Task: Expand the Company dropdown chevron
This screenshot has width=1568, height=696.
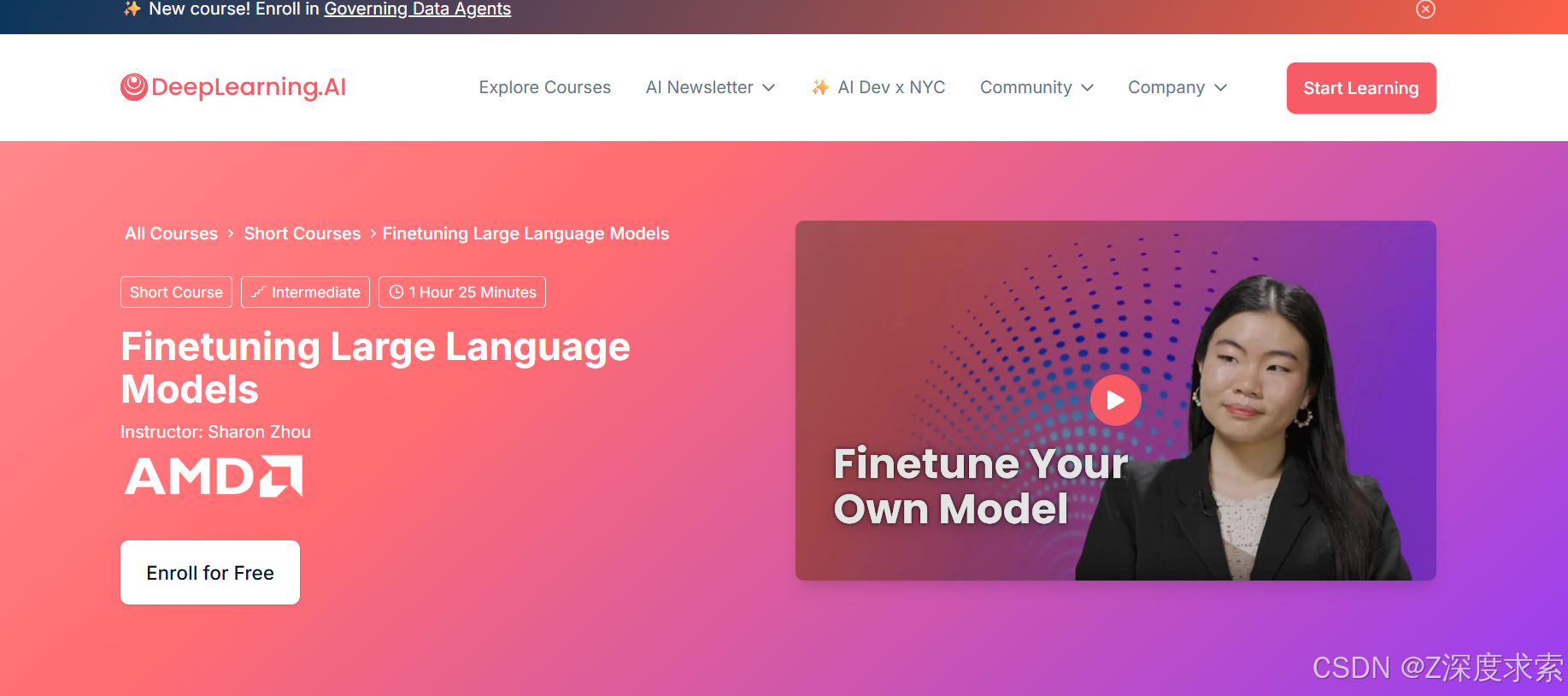Action: coord(1220,88)
